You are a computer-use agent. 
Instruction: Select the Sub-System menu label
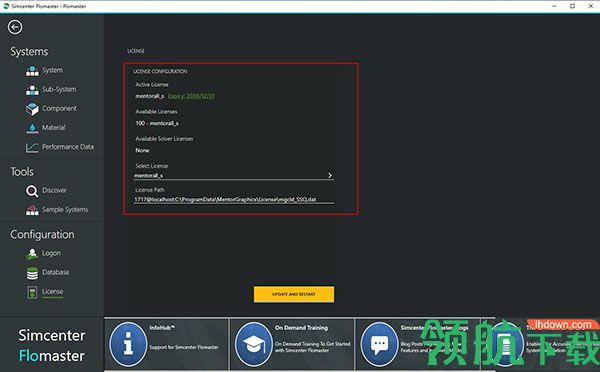pos(59,89)
